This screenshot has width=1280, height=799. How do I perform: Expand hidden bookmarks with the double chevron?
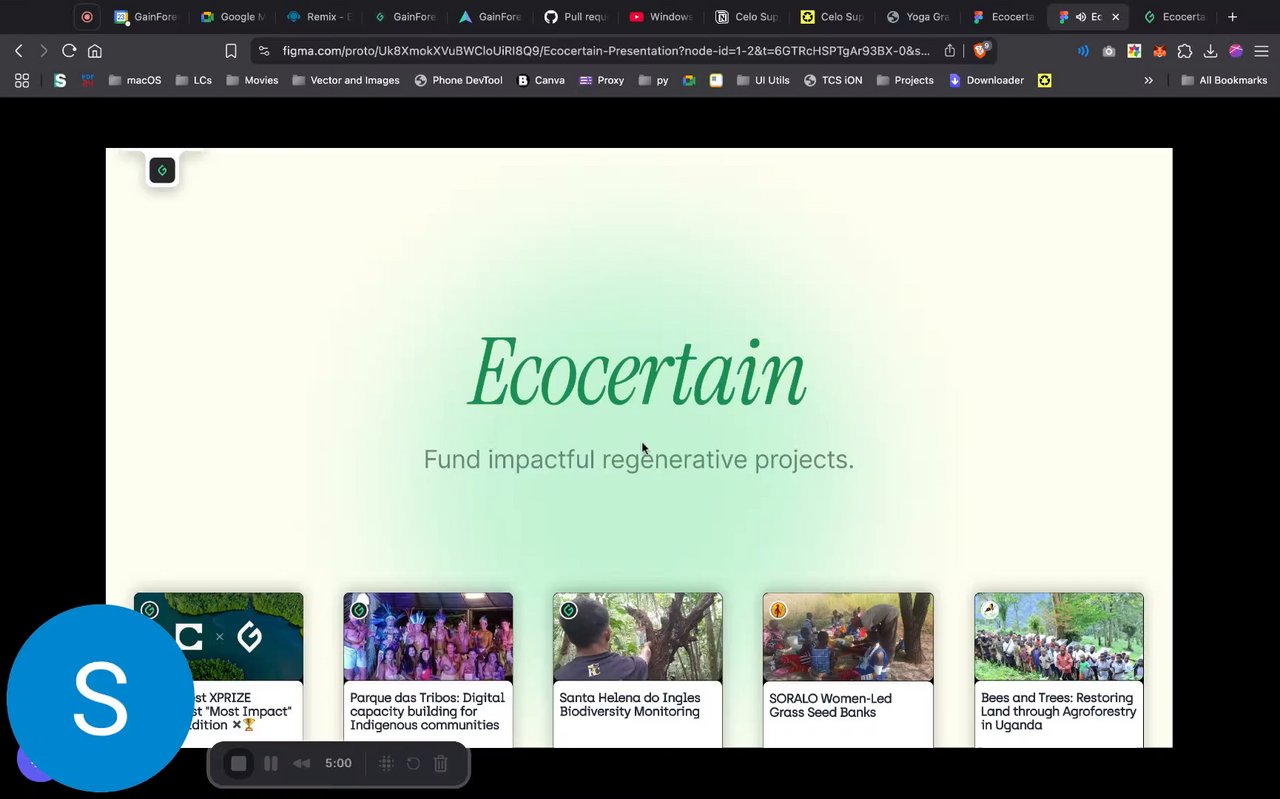1148,80
